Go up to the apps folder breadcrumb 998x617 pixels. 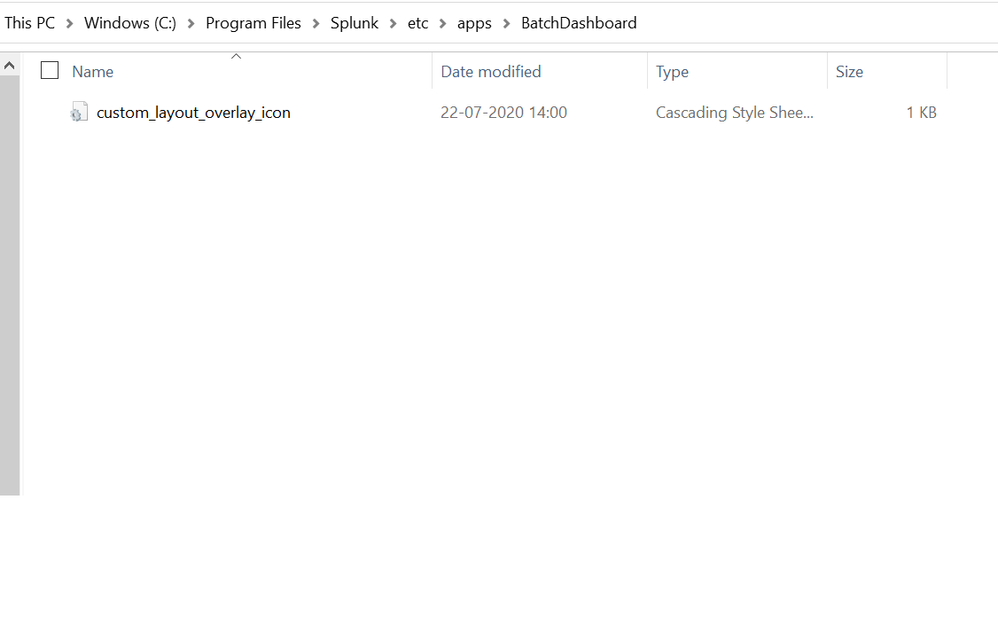click(x=474, y=23)
